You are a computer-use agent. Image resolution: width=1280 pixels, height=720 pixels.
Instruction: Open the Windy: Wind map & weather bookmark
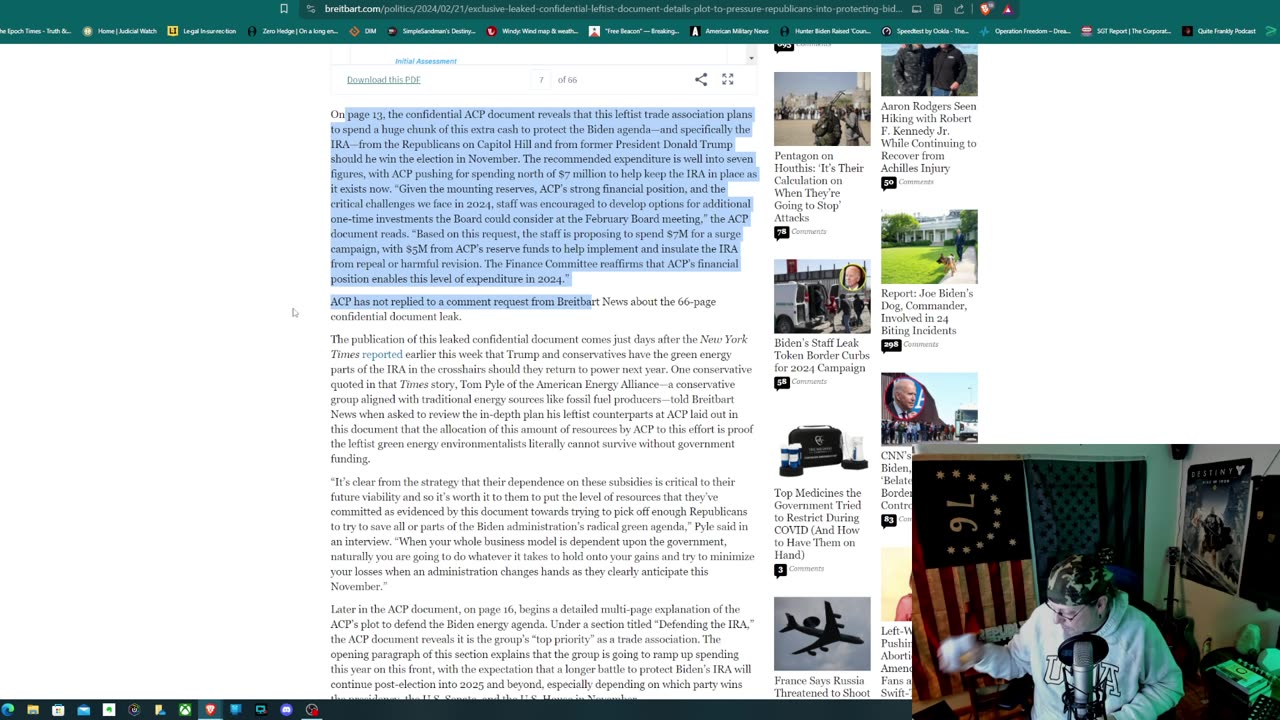533,31
